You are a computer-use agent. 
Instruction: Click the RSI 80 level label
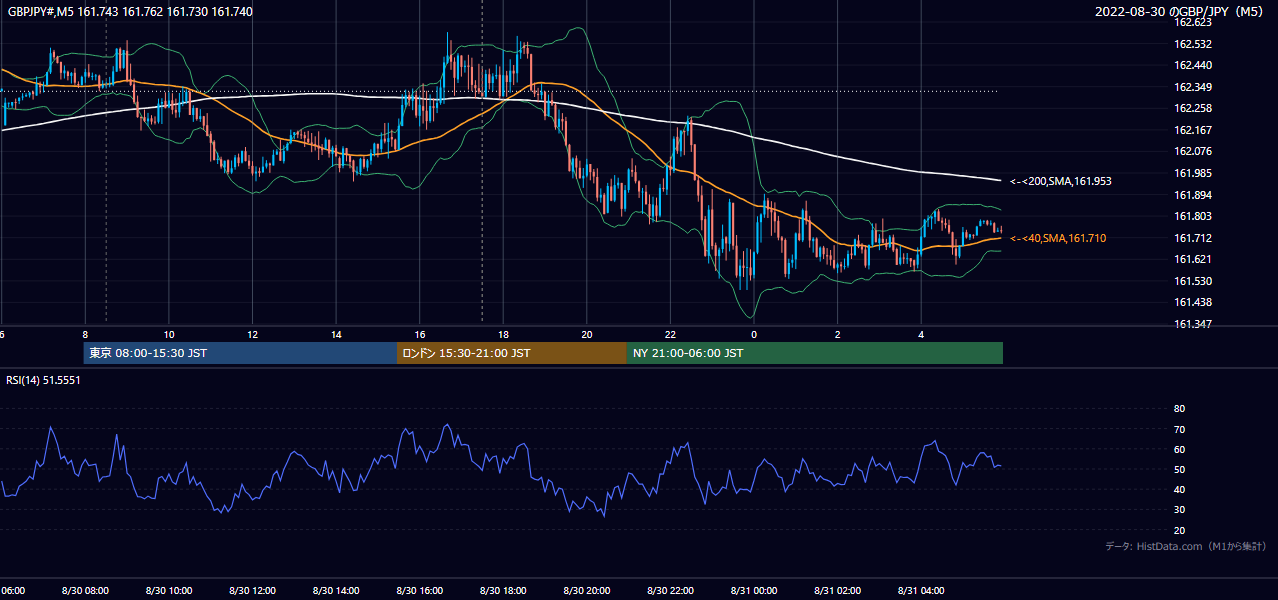tap(1179, 409)
